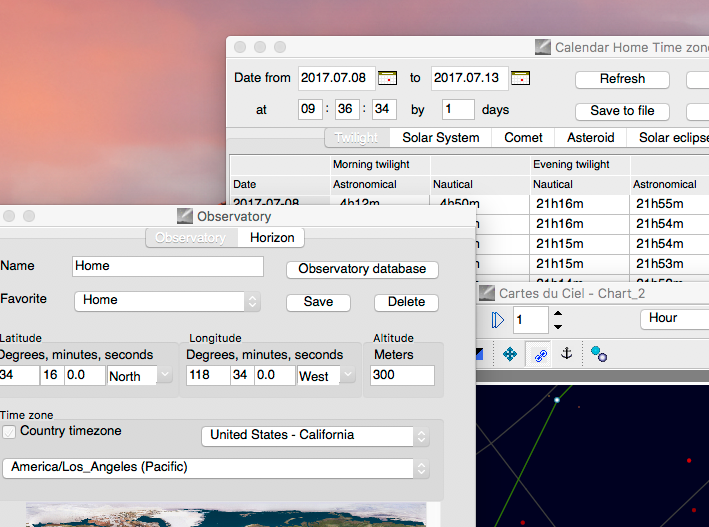Open the Observatory database button
Viewport: 709px width, 527px height.
(362, 269)
